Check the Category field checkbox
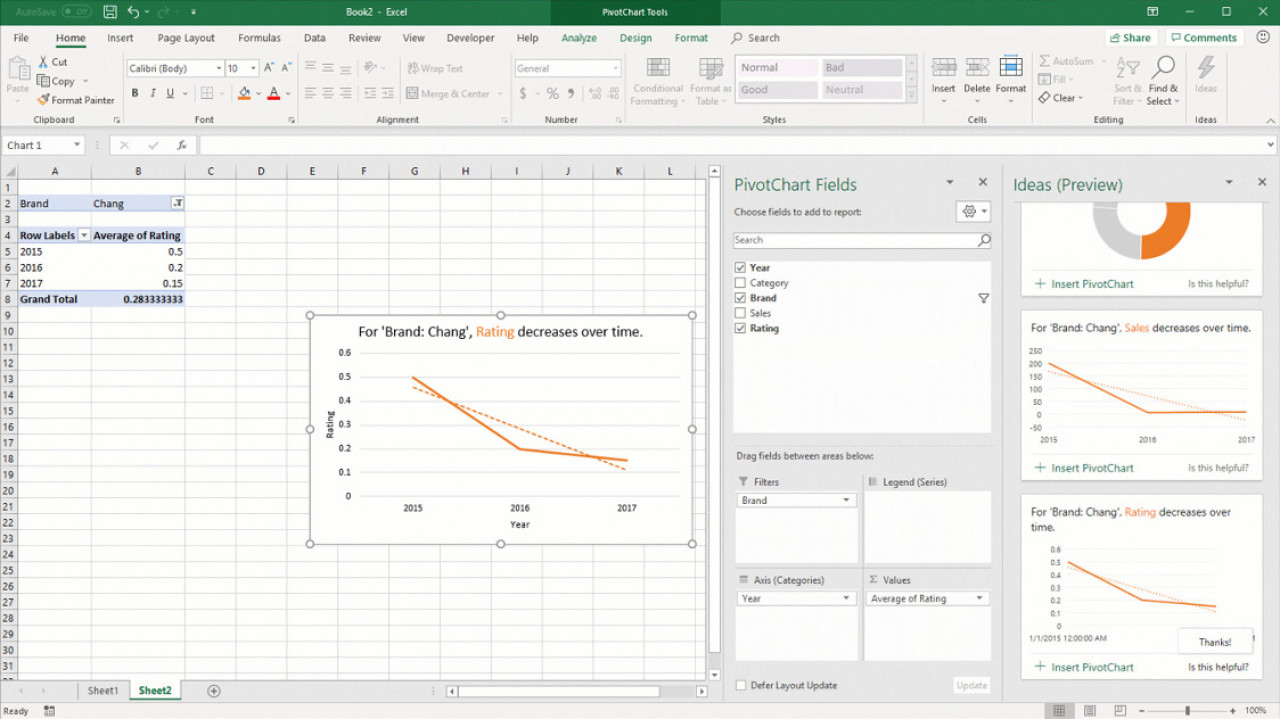The height and width of the screenshot is (719, 1280). point(740,283)
